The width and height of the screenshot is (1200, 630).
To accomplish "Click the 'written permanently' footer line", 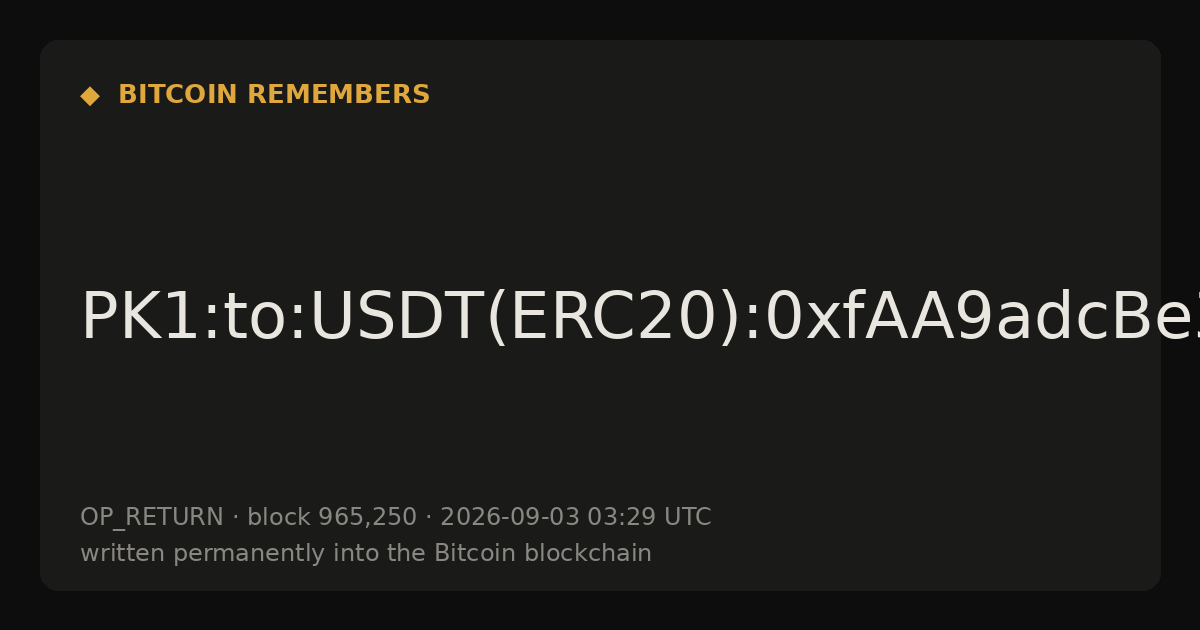I will point(366,553).
